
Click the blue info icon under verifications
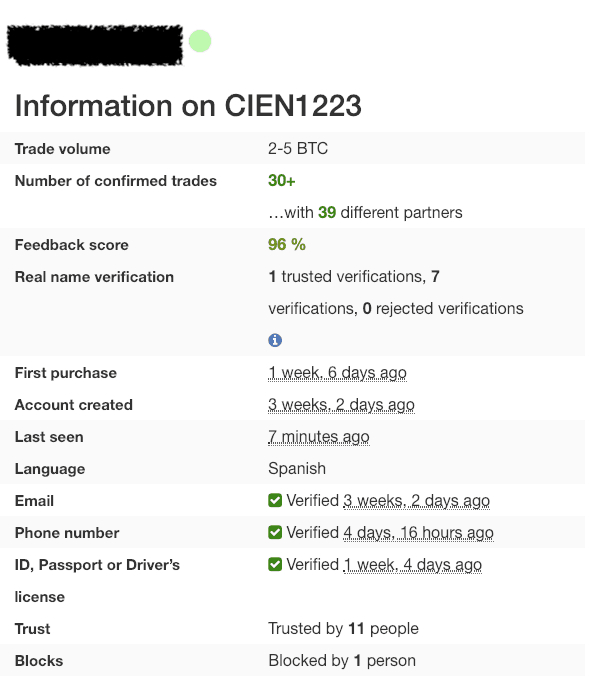(275, 340)
